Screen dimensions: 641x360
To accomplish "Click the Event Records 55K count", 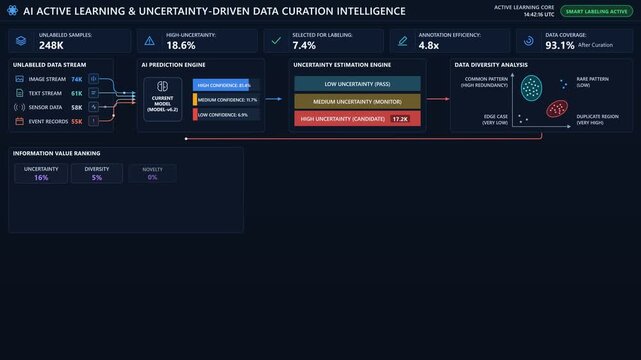I will click(x=76, y=121).
